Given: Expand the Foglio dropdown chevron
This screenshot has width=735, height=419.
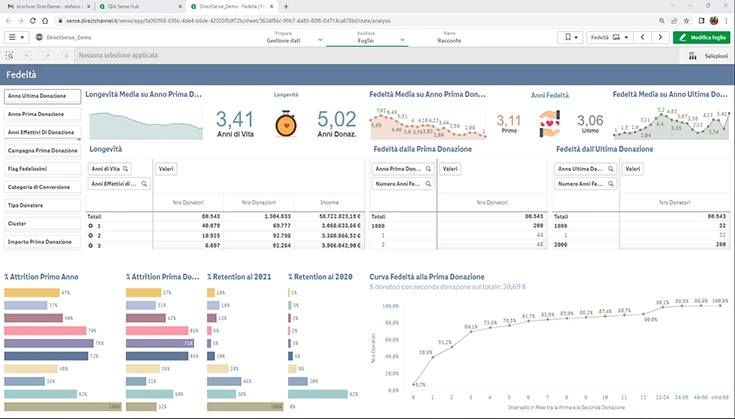Looking at the screenshot, I should [402, 40].
